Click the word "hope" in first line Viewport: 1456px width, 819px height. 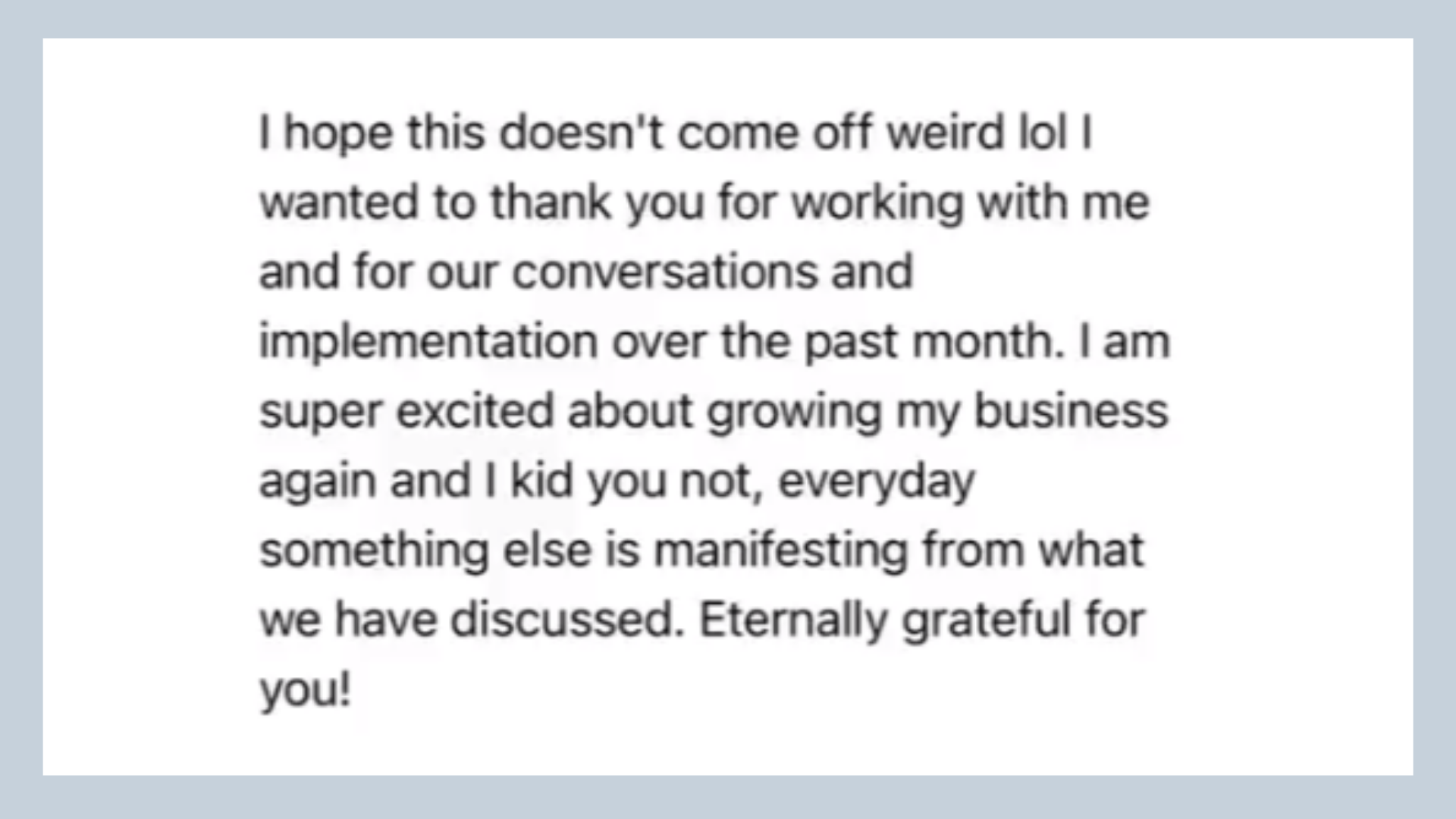tap(339, 135)
